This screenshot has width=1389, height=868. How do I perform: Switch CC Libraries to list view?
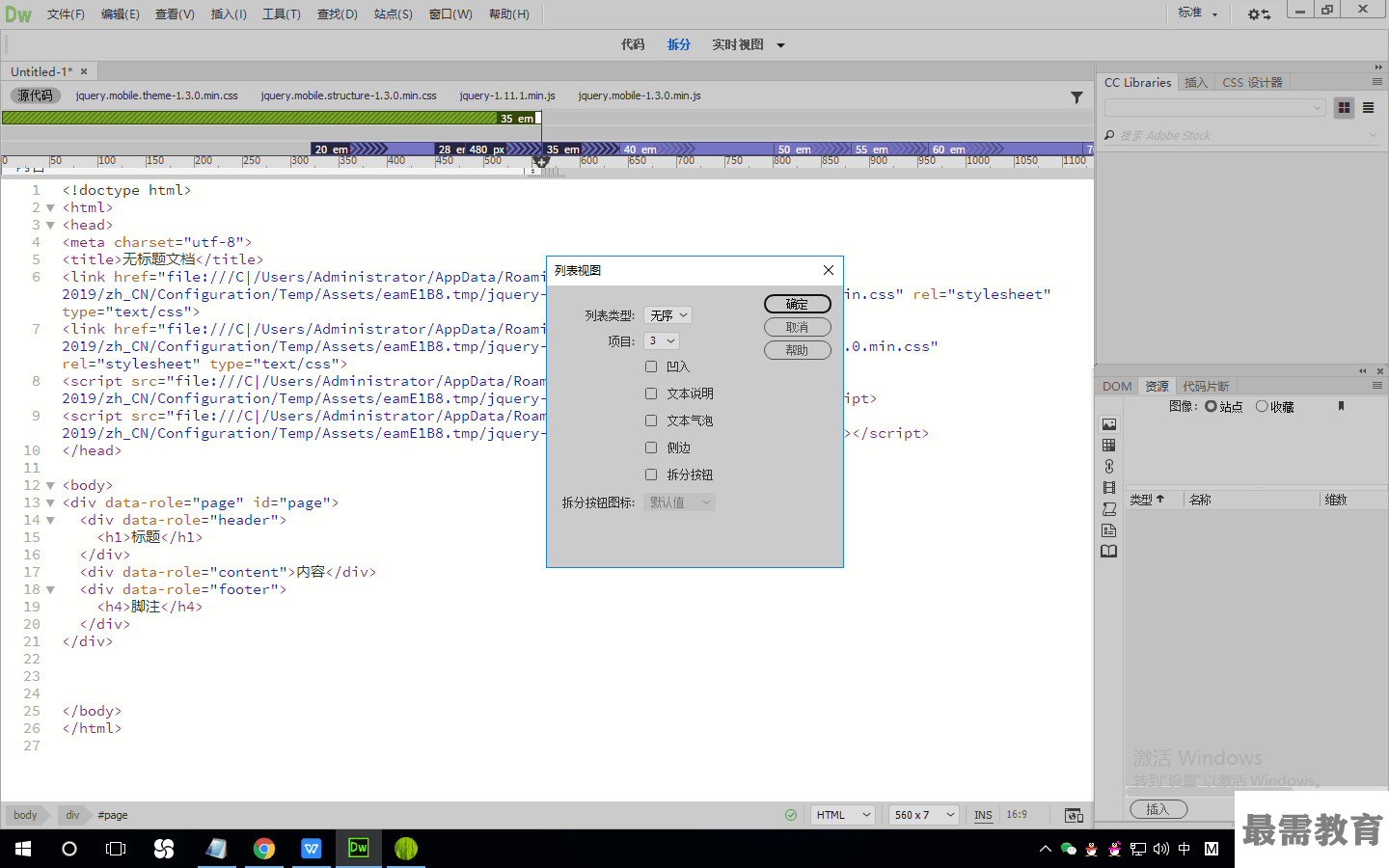(x=1368, y=108)
